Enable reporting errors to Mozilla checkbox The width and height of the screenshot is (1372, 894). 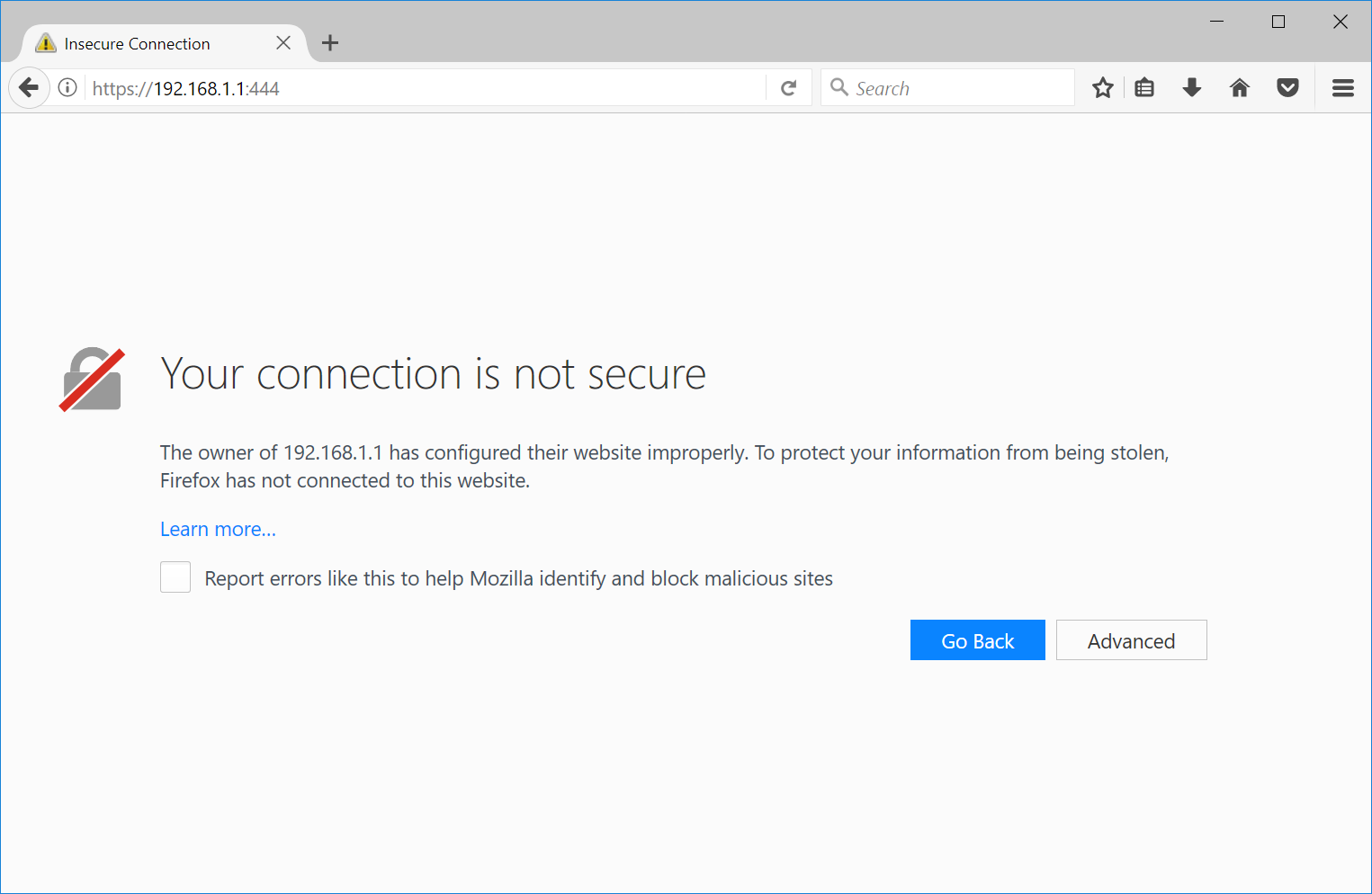(175, 577)
